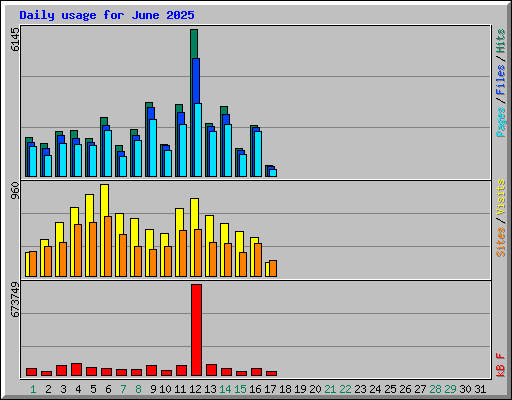
Task: Click the day 26 axis label
Action: tap(405, 389)
